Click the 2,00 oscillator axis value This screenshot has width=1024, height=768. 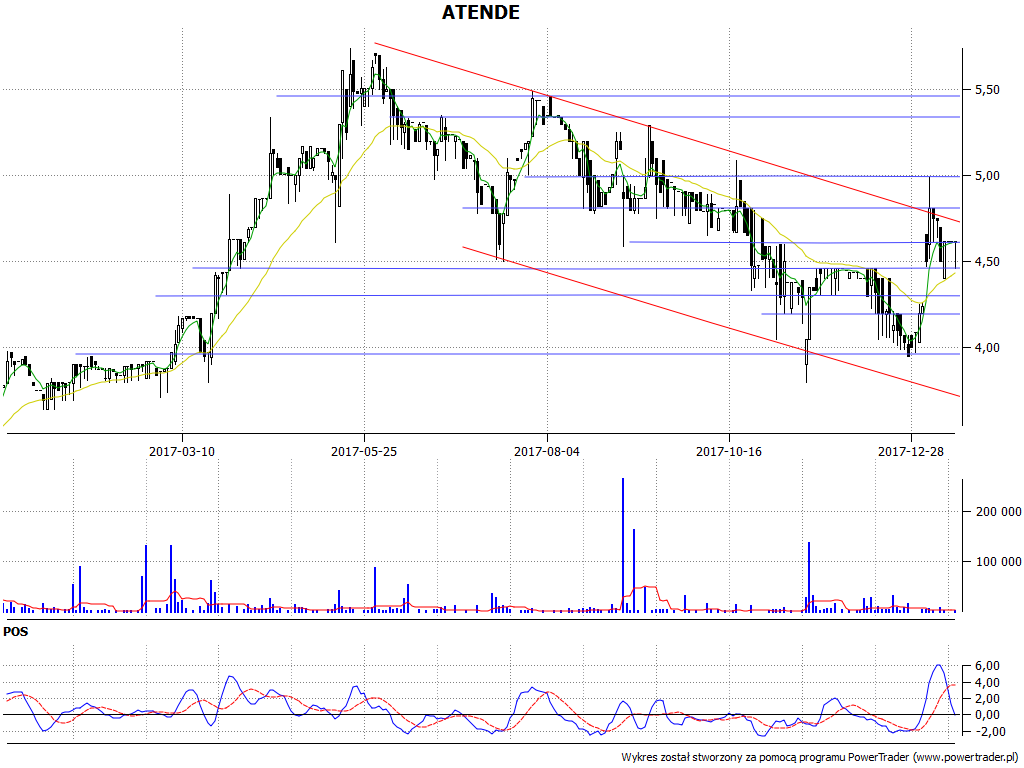(987, 699)
